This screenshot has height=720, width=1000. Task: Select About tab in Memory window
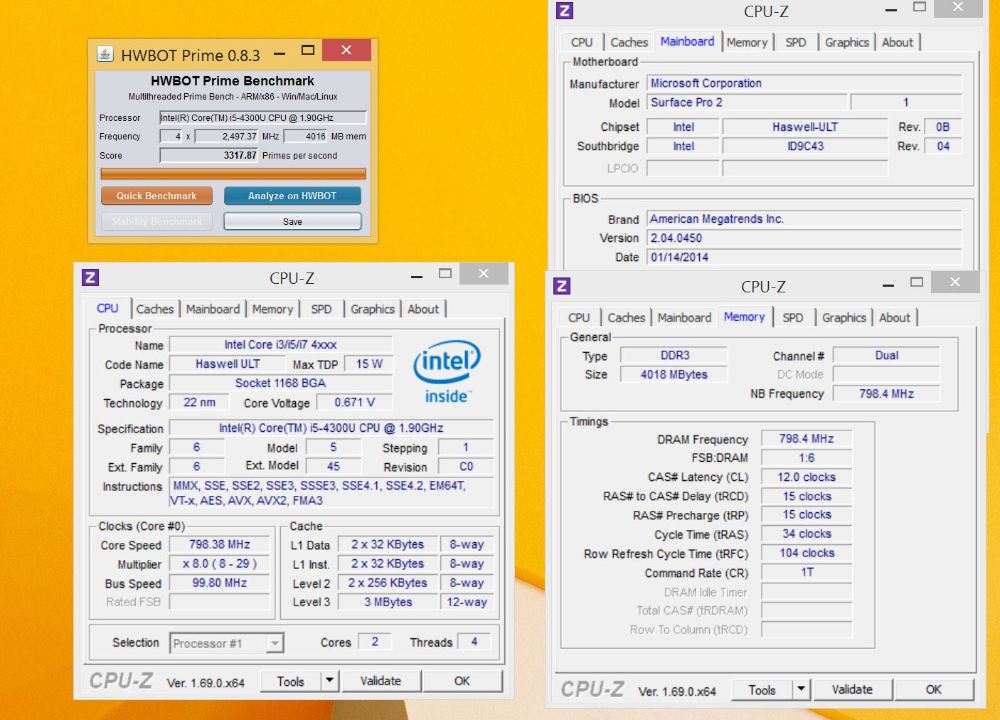click(x=895, y=318)
